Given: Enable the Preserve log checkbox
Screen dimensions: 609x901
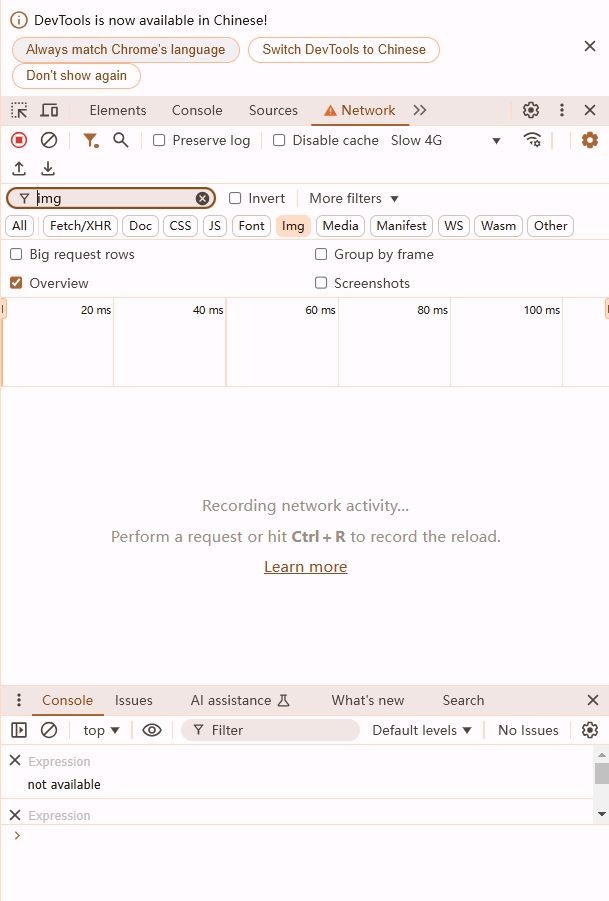Looking at the screenshot, I should (x=159, y=140).
